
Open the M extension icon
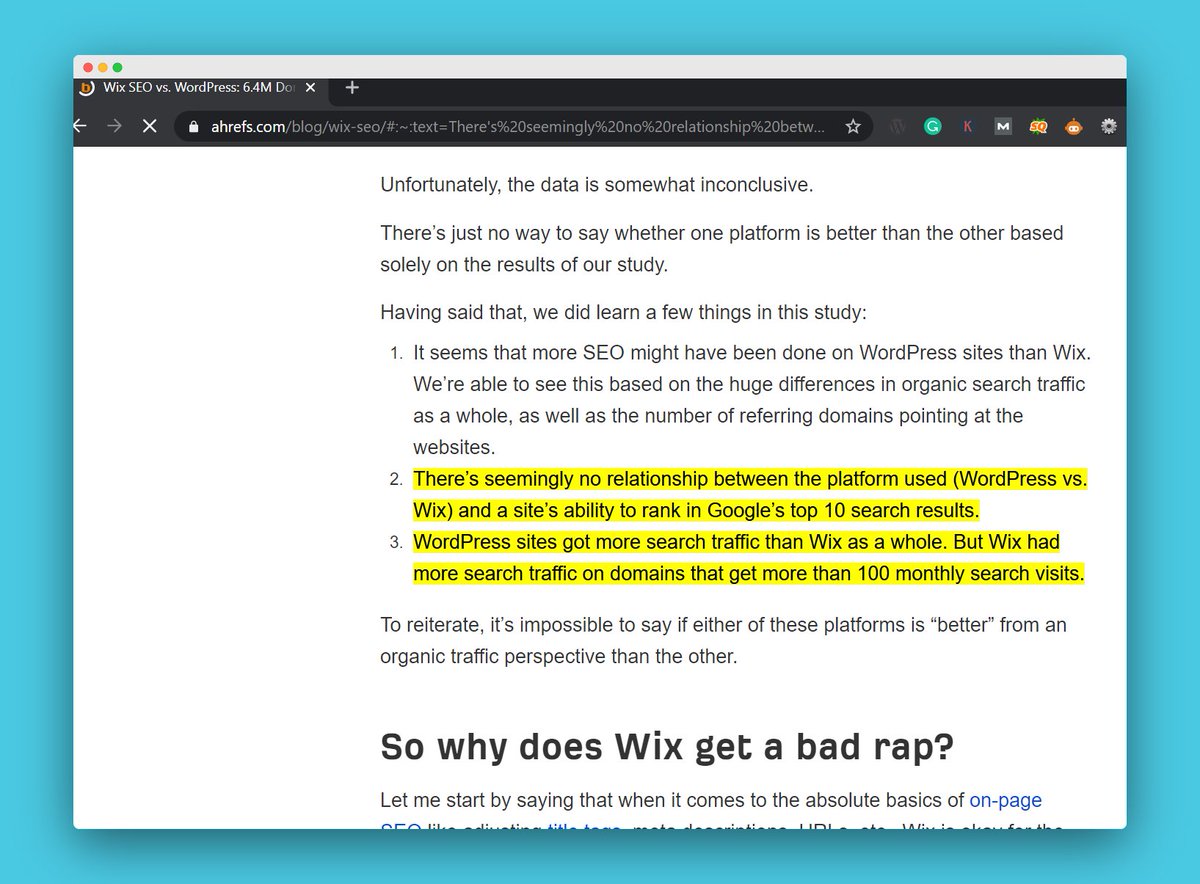[1003, 127]
